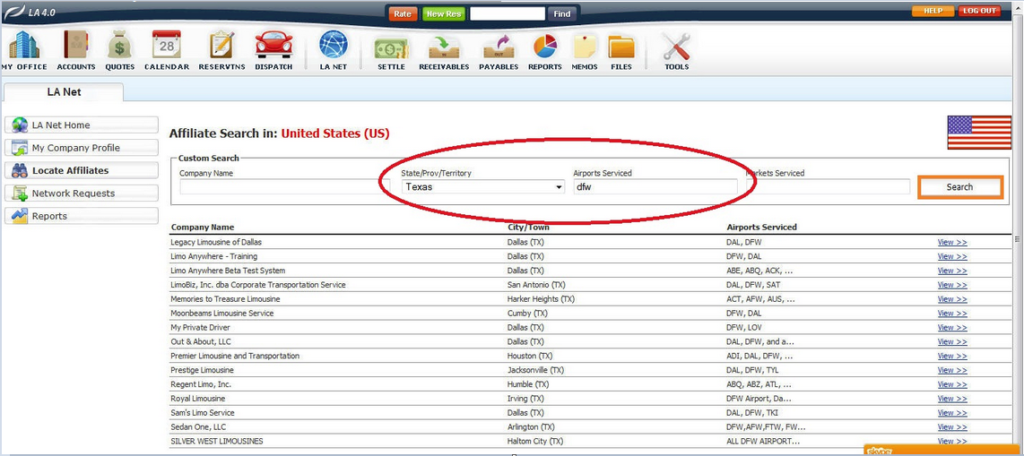The image size is (1024, 456).
Task: Click the Search button
Action: coord(959,187)
